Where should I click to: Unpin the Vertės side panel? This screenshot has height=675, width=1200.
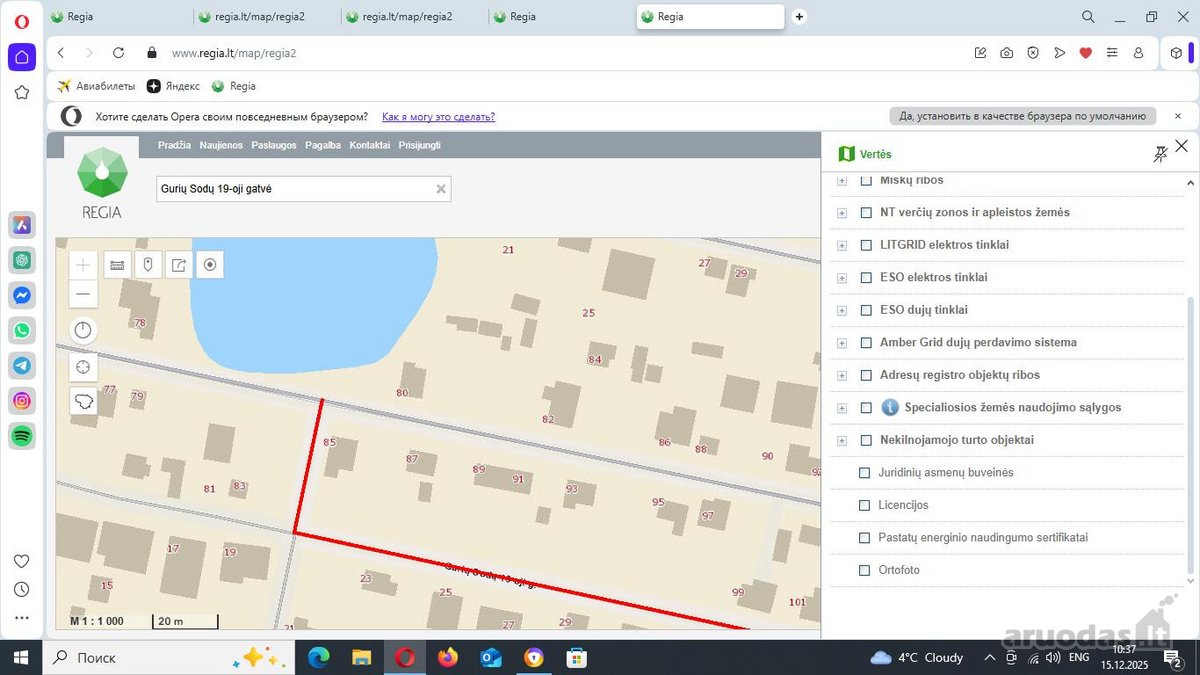pos(1160,154)
